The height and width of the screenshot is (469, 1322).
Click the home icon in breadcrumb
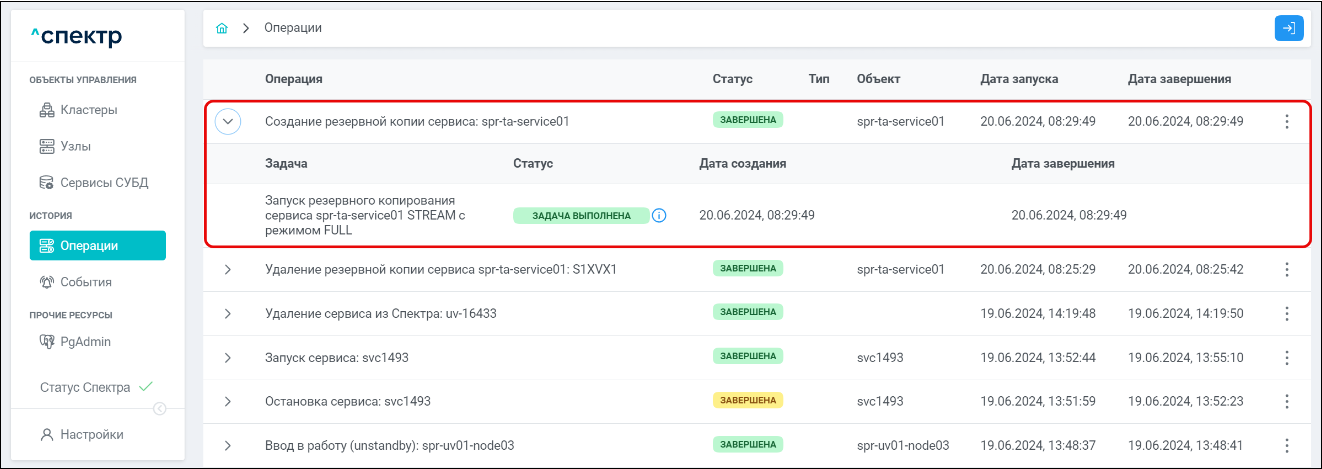(222, 28)
